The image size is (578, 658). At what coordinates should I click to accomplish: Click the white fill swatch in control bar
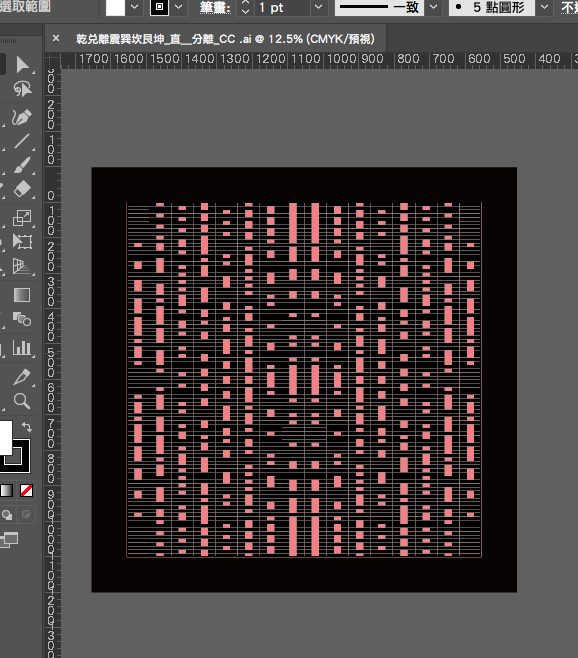point(115,8)
